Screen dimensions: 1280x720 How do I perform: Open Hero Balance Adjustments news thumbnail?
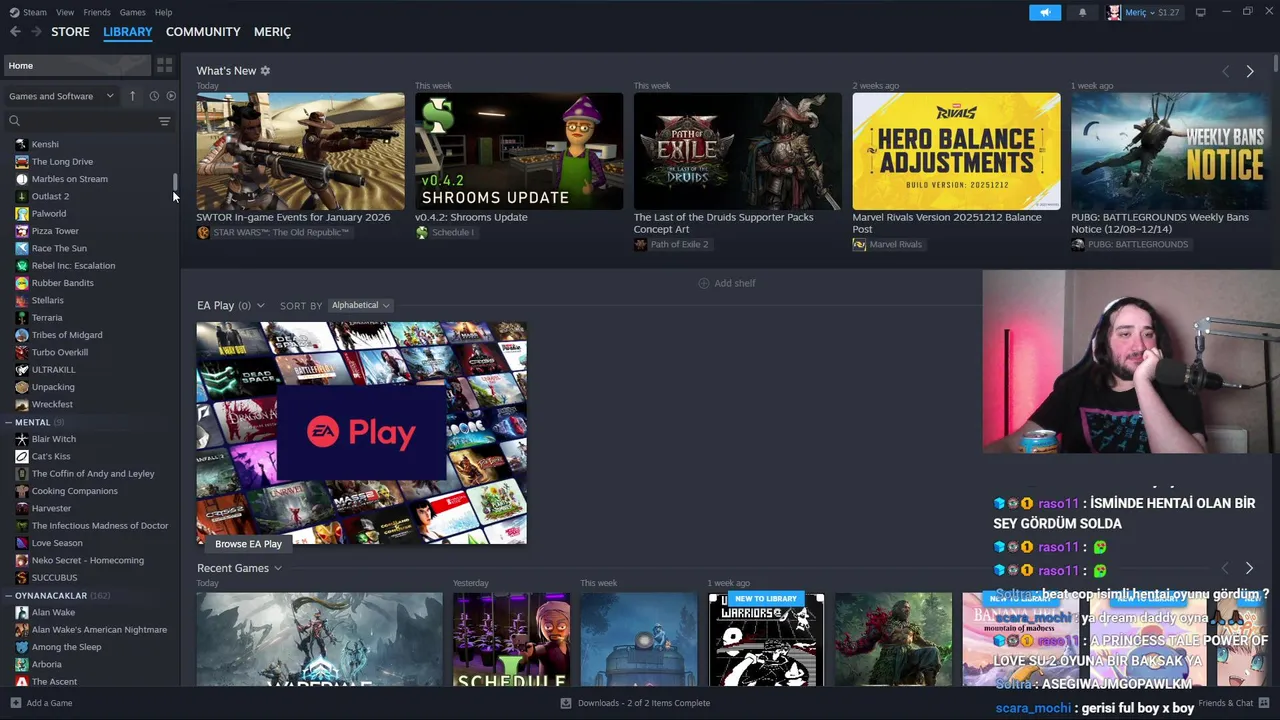pyautogui.click(x=956, y=151)
